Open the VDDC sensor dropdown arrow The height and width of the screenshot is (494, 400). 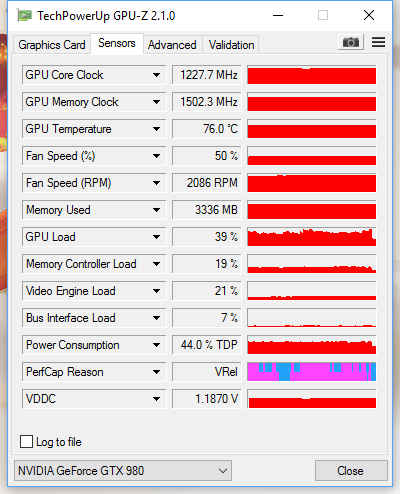pyautogui.click(x=156, y=399)
